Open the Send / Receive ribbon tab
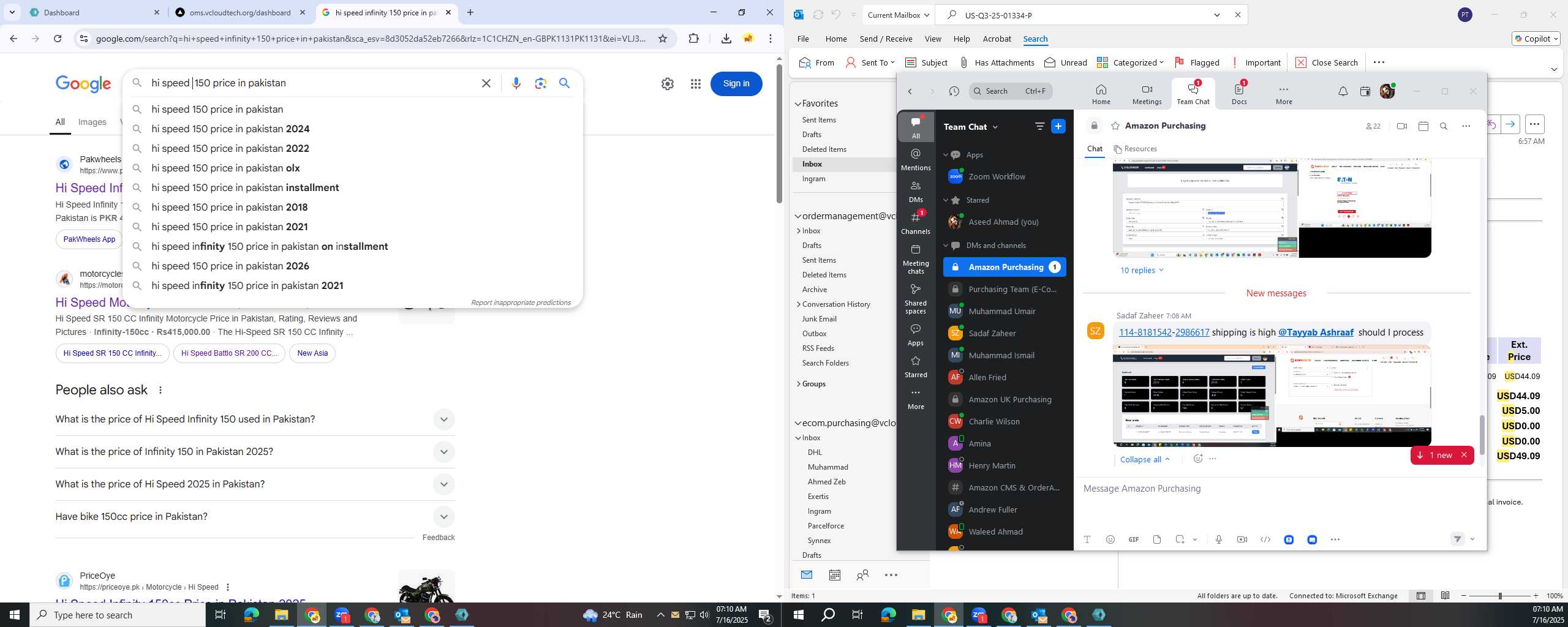Viewport: 1568px width, 627px height. (886, 39)
